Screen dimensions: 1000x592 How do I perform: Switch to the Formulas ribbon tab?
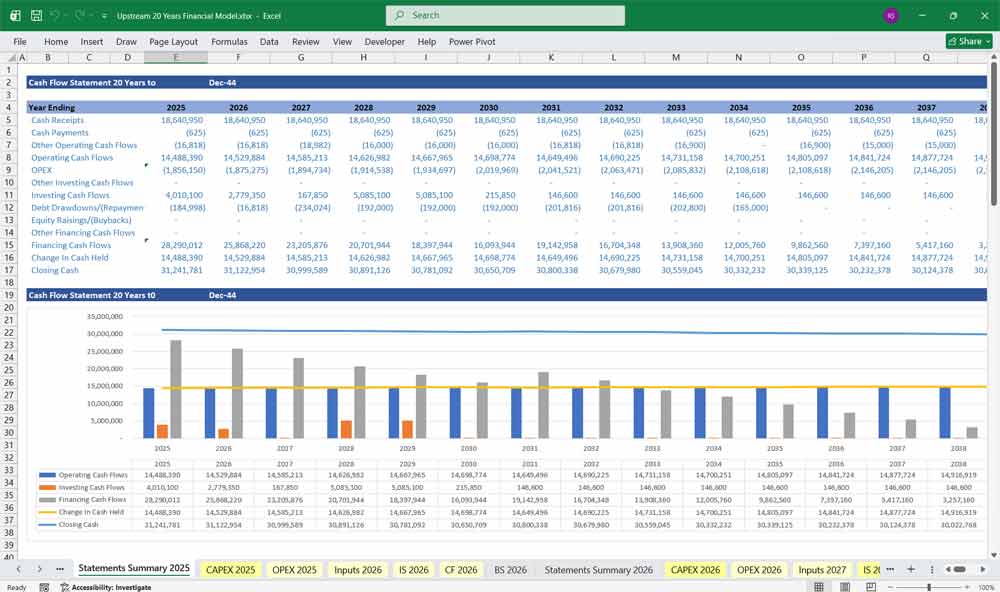click(229, 41)
